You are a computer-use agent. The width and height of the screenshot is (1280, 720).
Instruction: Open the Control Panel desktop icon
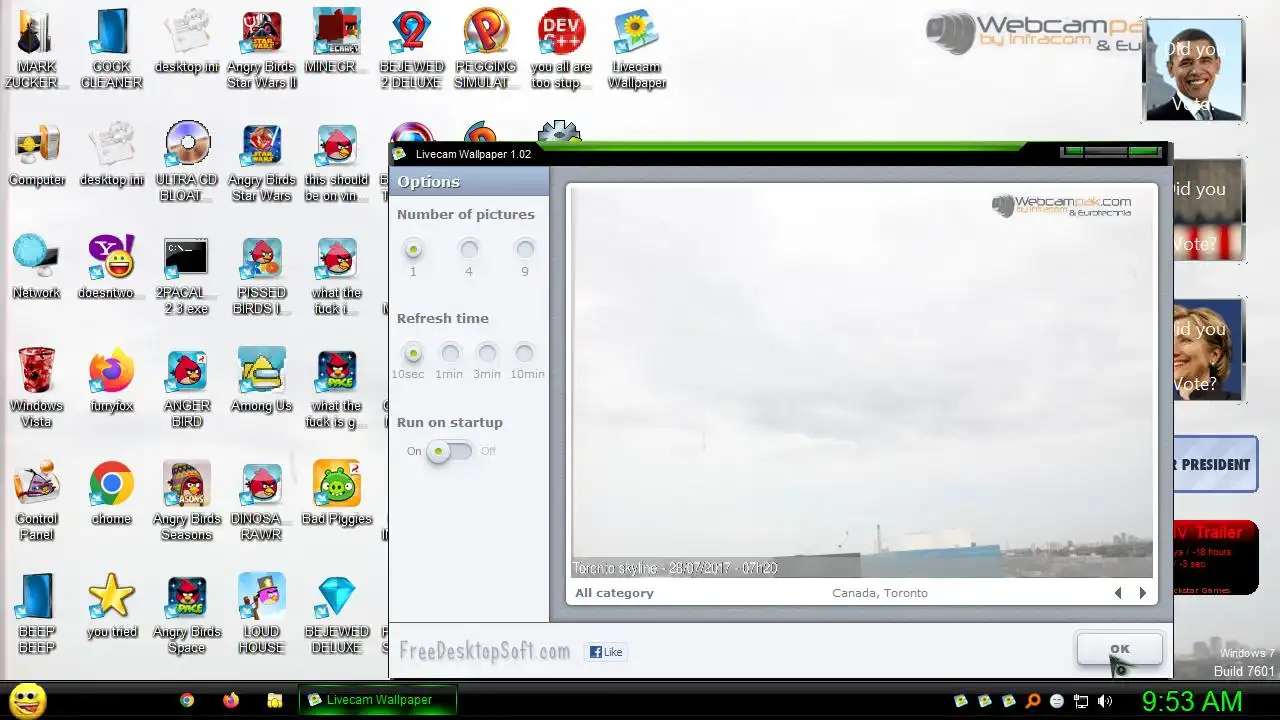pos(37,500)
